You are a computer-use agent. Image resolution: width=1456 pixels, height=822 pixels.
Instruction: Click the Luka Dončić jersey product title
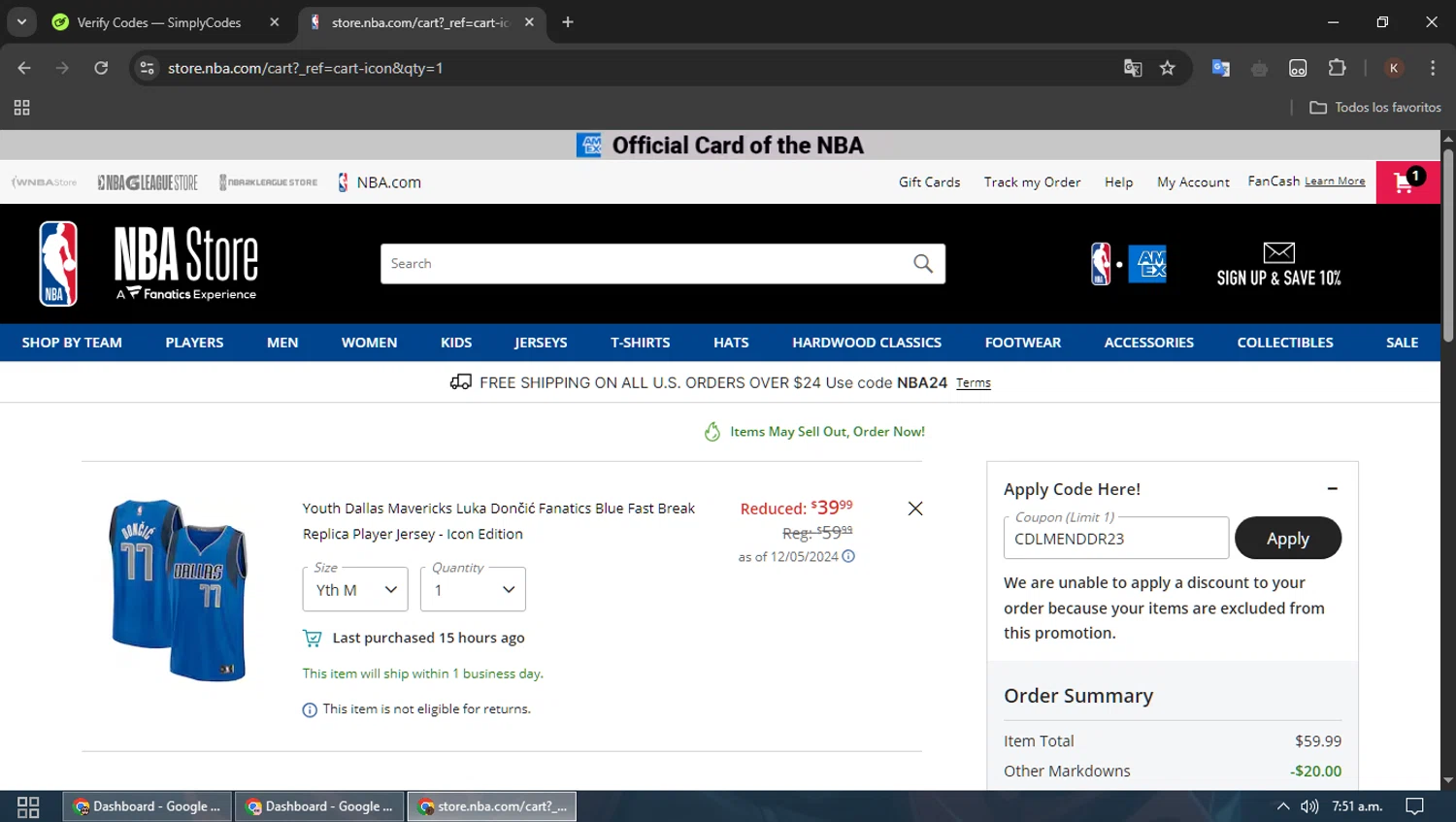(x=499, y=521)
